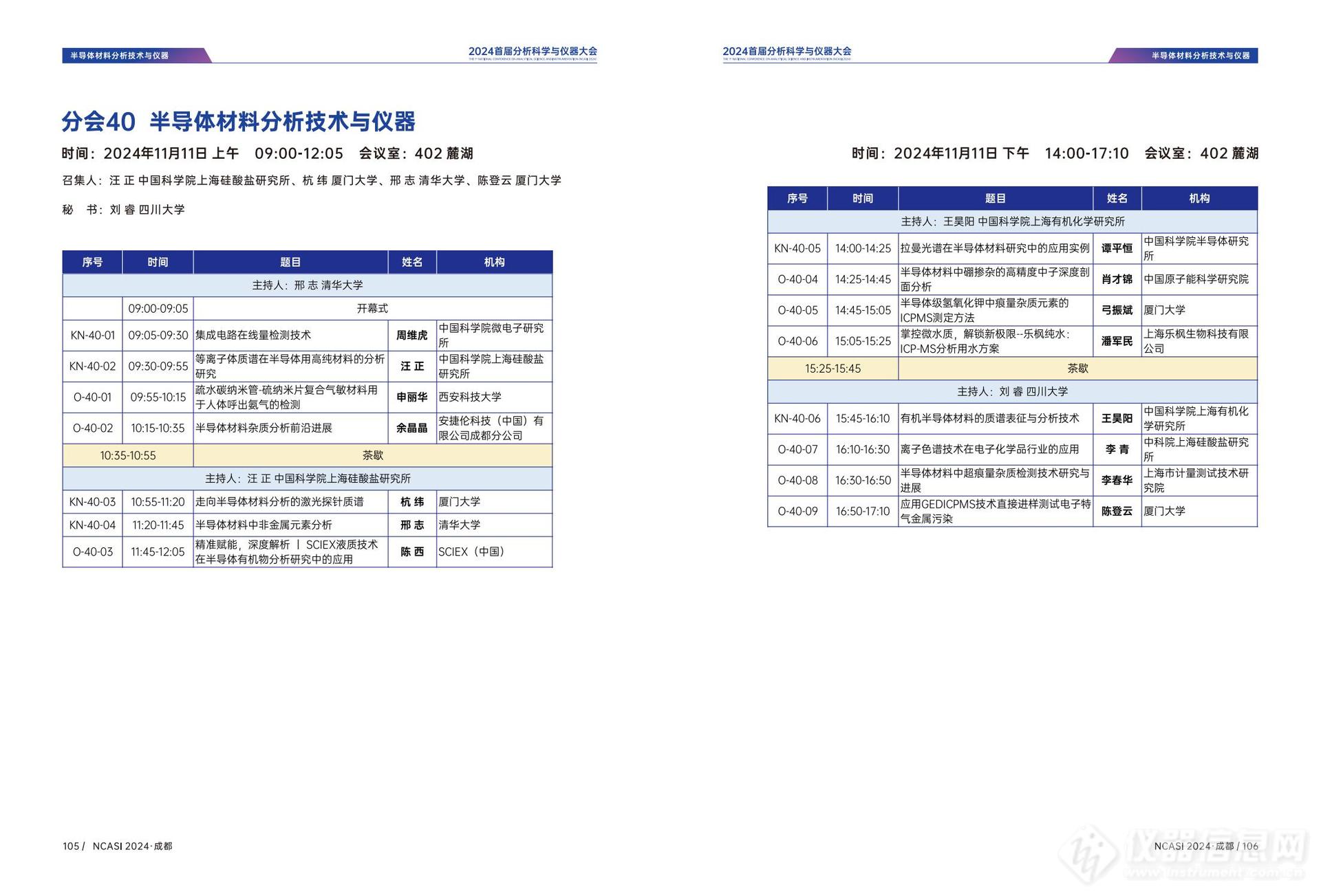Click the institution SCIEX（中国）

pos(474,552)
